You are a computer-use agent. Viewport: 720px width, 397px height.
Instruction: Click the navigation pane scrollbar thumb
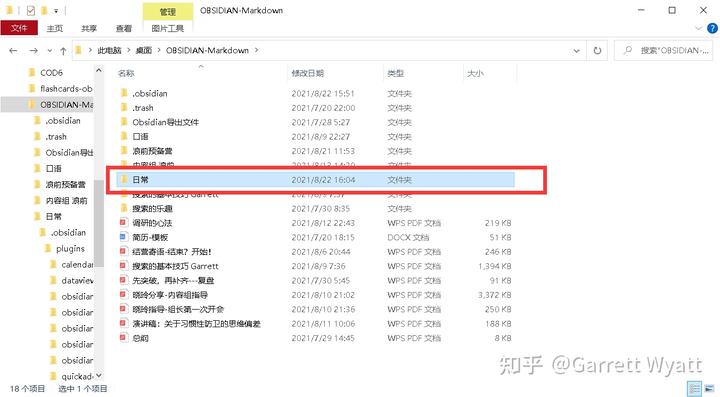99,223
